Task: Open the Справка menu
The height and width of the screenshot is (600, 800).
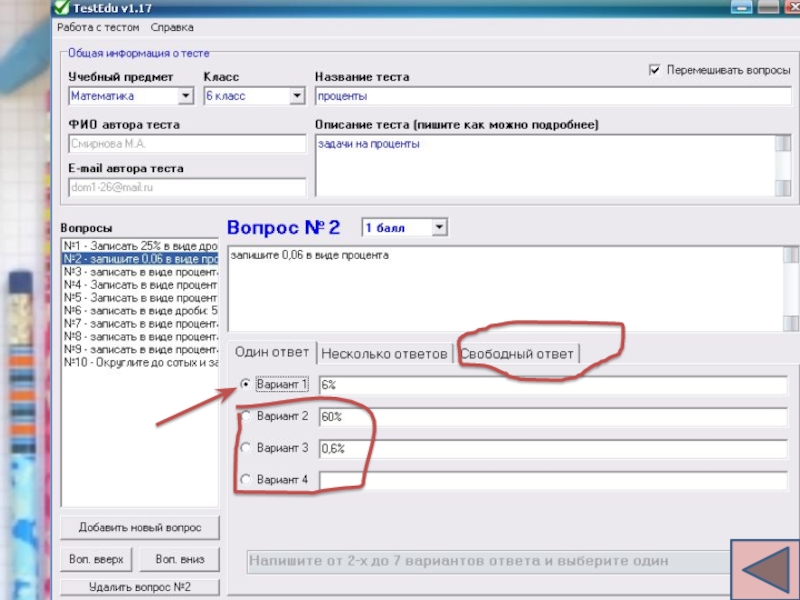Action: [x=172, y=27]
